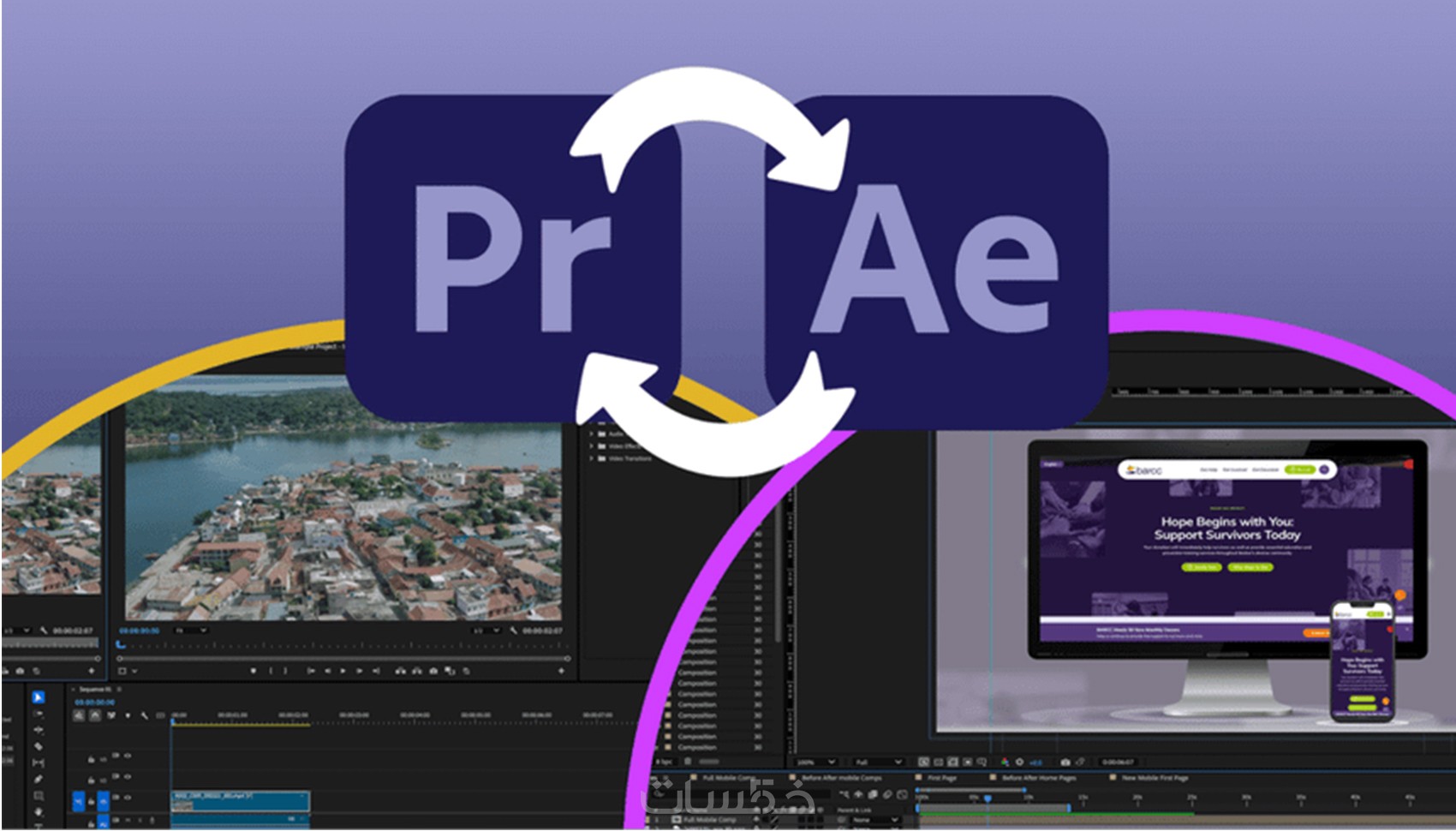Export frame from the Program monitor
The image size is (1456, 831).
pyautogui.click(x=433, y=671)
